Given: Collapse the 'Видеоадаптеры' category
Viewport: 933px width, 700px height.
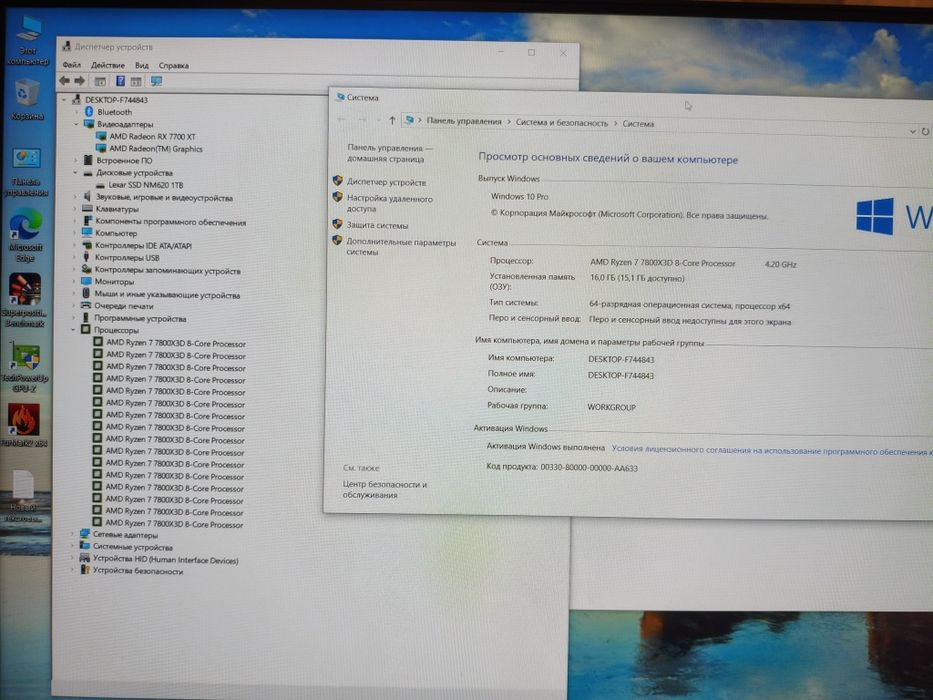Looking at the screenshot, I should click(x=76, y=124).
